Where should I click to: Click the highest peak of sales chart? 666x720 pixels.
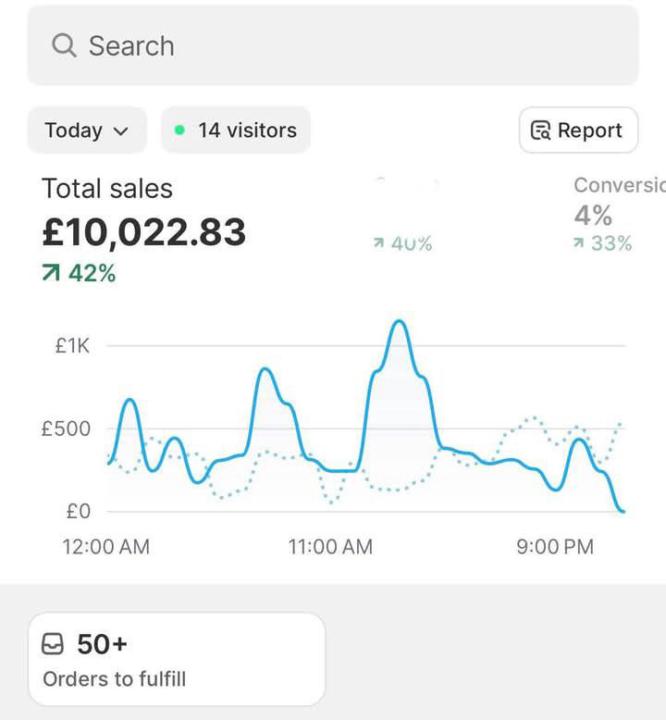(x=399, y=322)
